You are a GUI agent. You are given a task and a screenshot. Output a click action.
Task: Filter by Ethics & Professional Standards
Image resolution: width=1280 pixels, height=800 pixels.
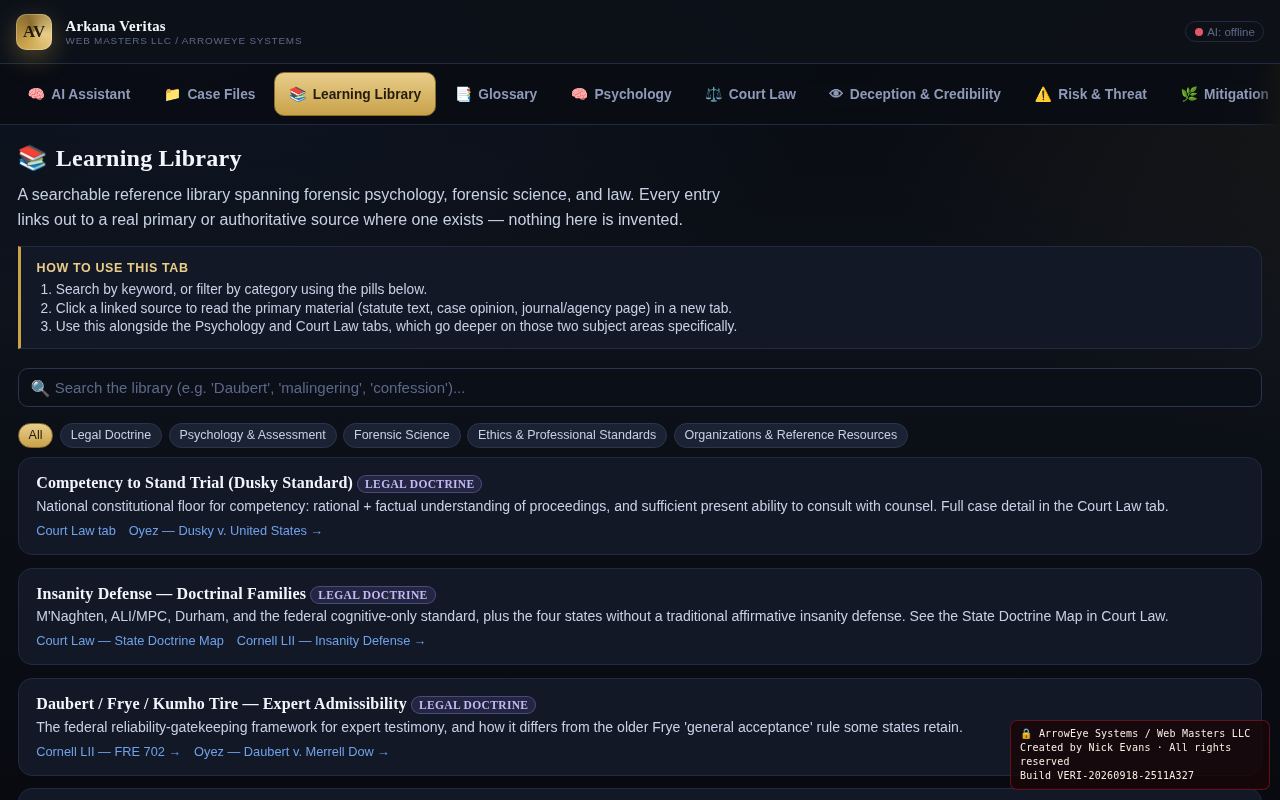click(567, 435)
